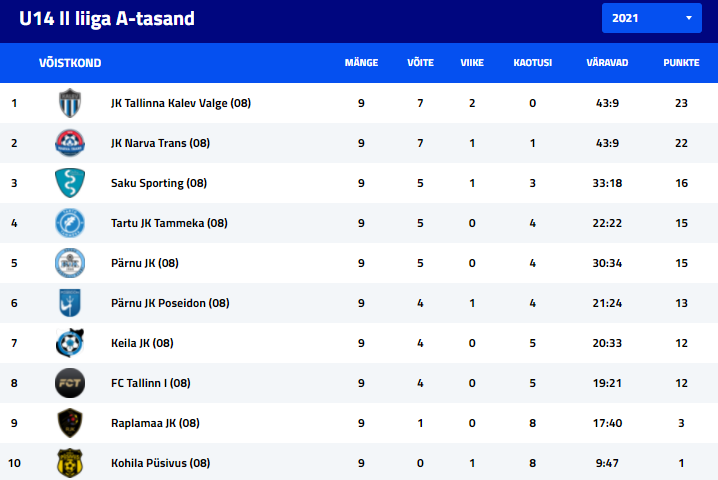This screenshot has height=480, width=718.
Task: Open Saku Sporting (08) team page
Action: 159,183
